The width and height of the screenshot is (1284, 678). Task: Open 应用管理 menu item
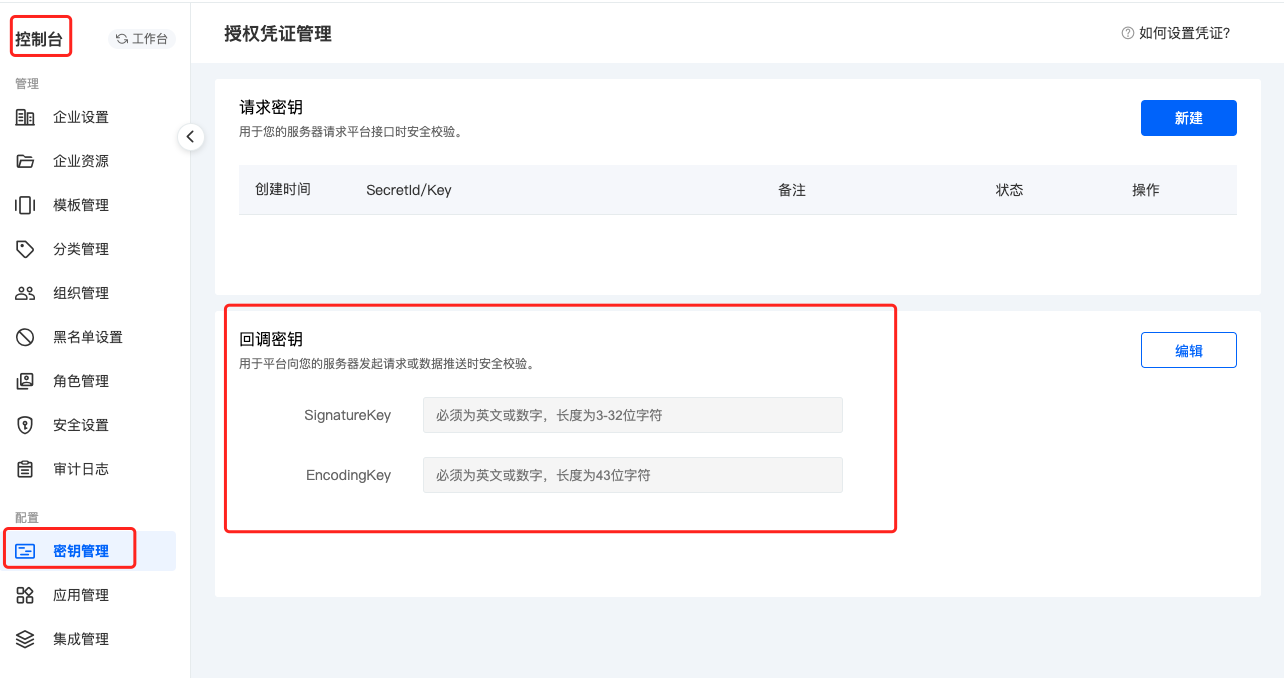(80, 595)
